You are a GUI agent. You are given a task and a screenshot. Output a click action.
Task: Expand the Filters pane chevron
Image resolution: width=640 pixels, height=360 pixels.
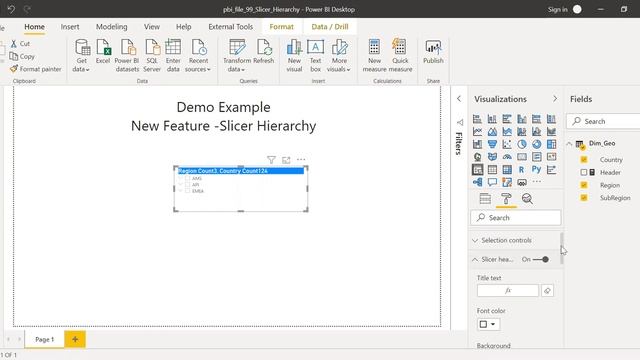click(459, 99)
